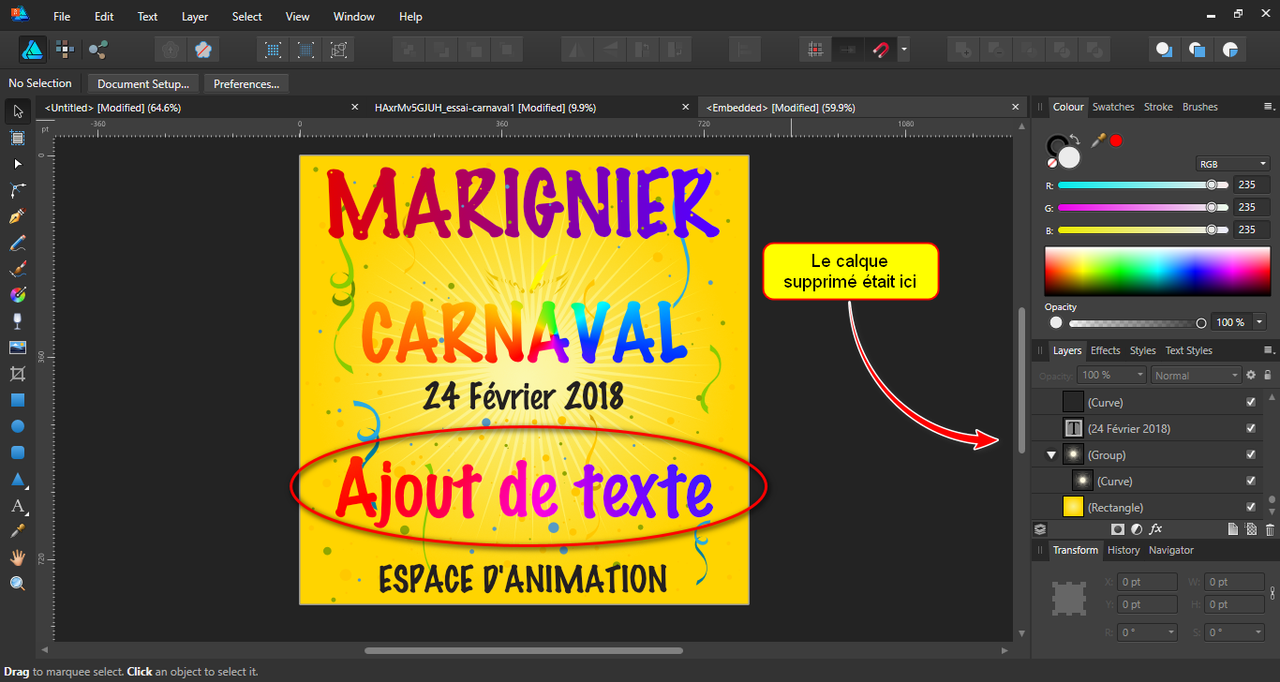Select the View hand tool
1280x682 pixels.
(17, 557)
